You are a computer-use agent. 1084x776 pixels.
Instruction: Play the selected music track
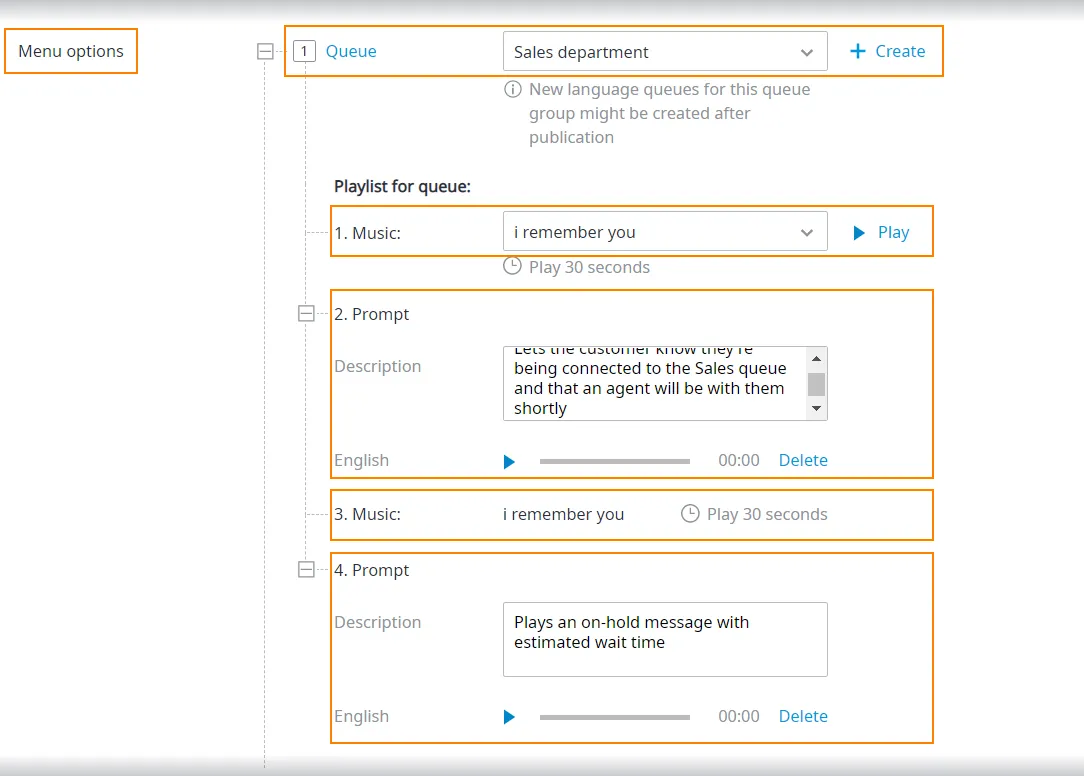881,232
